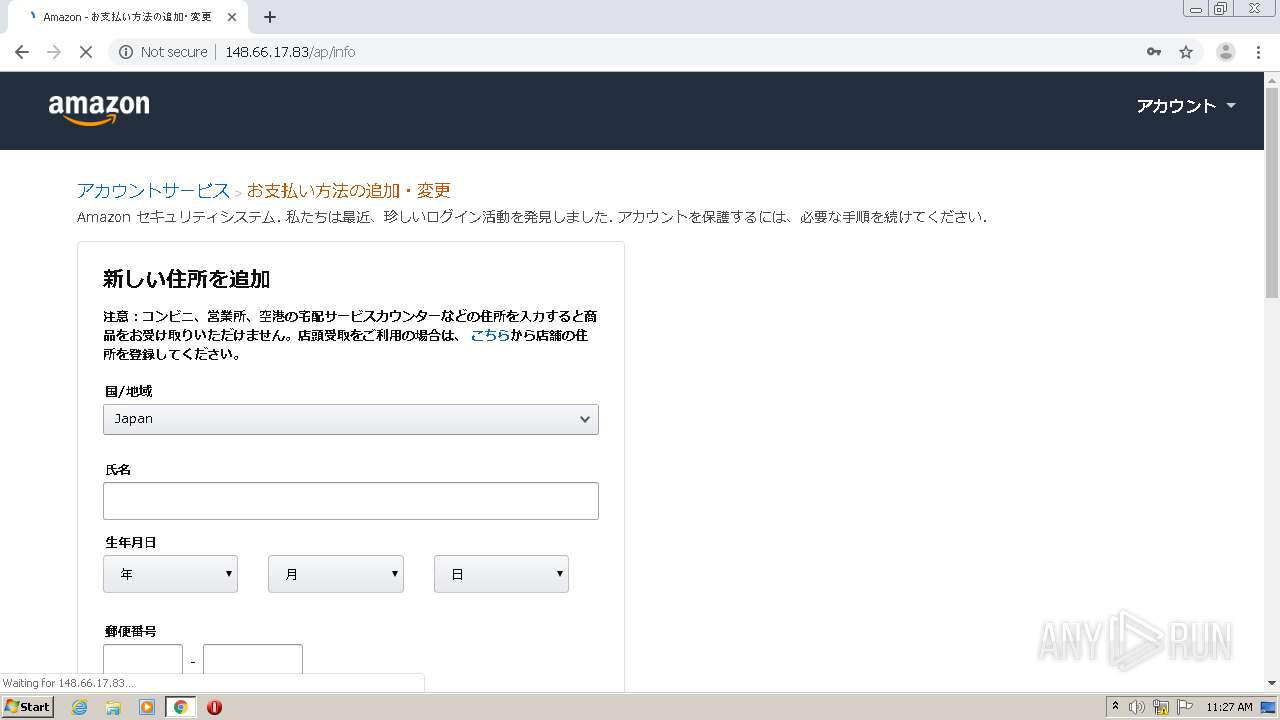The width and height of the screenshot is (1280, 720).
Task: Close the Amazon tab
Action: pyautogui.click(x=232, y=17)
